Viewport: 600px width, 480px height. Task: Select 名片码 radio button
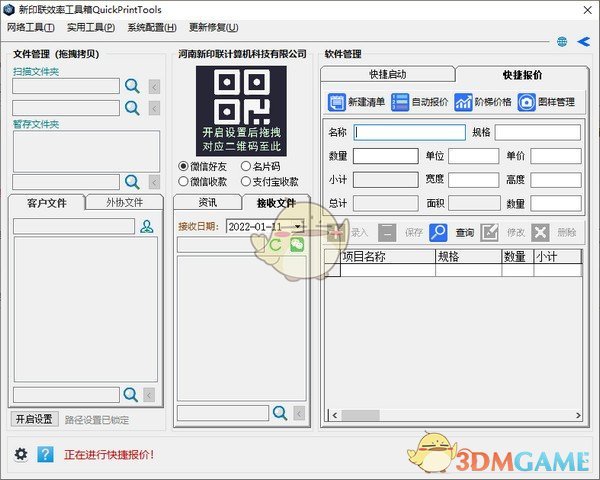246,166
